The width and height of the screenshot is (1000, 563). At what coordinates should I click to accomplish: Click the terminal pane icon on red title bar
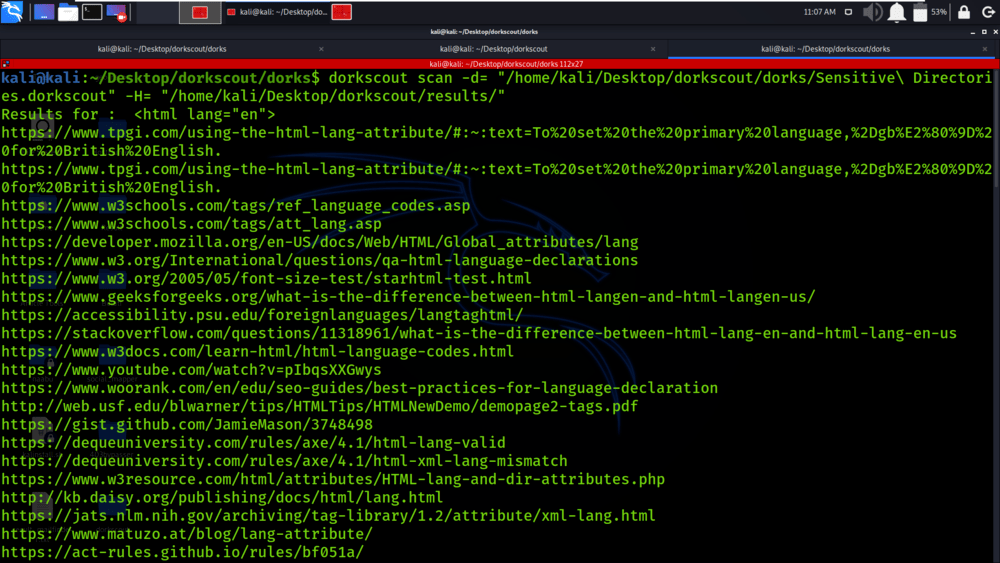[x=6, y=64]
